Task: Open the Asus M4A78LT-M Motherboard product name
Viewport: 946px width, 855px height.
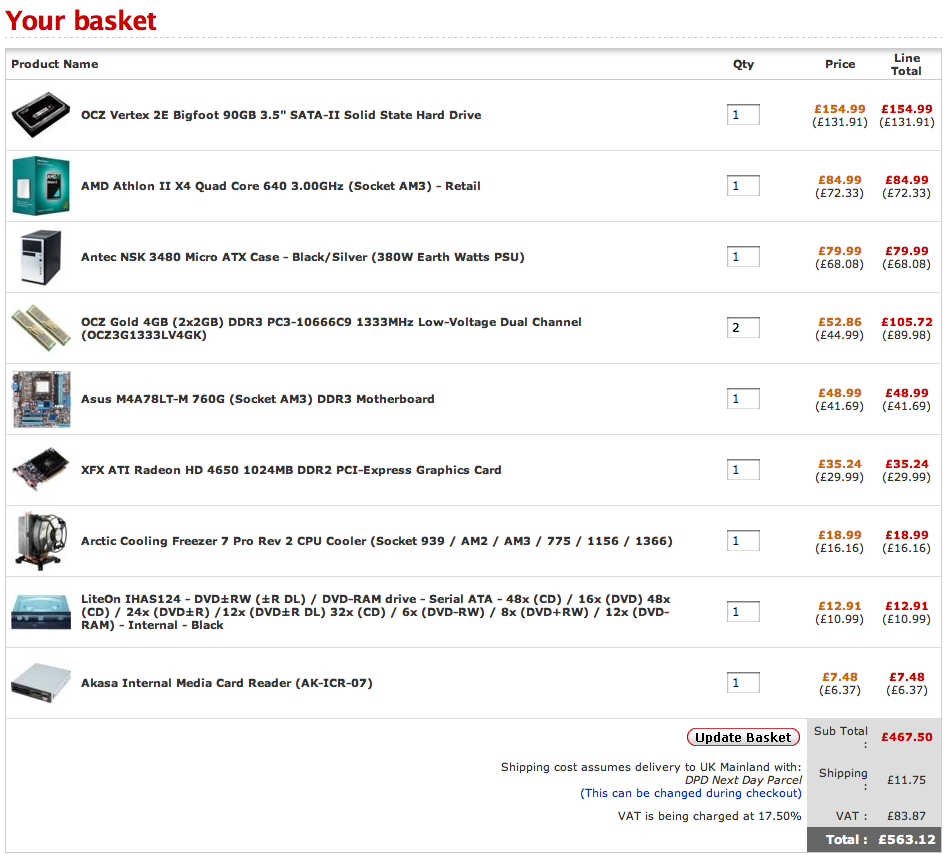Action: click(257, 399)
